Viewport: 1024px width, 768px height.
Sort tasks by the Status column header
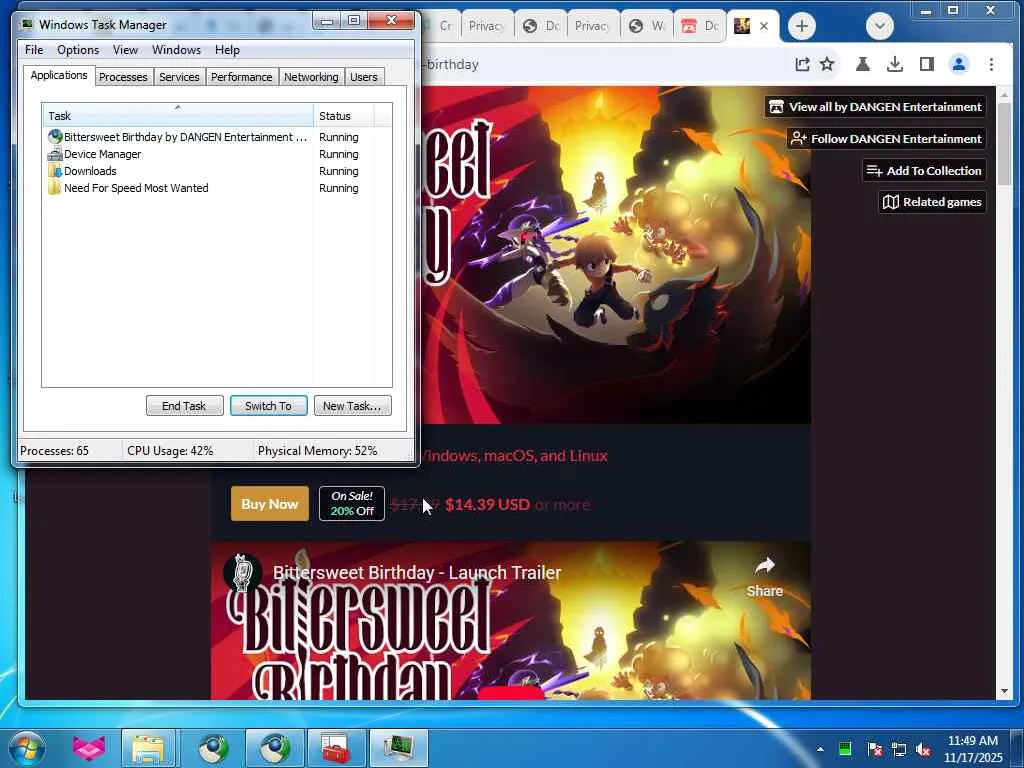[x=344, y=116]
